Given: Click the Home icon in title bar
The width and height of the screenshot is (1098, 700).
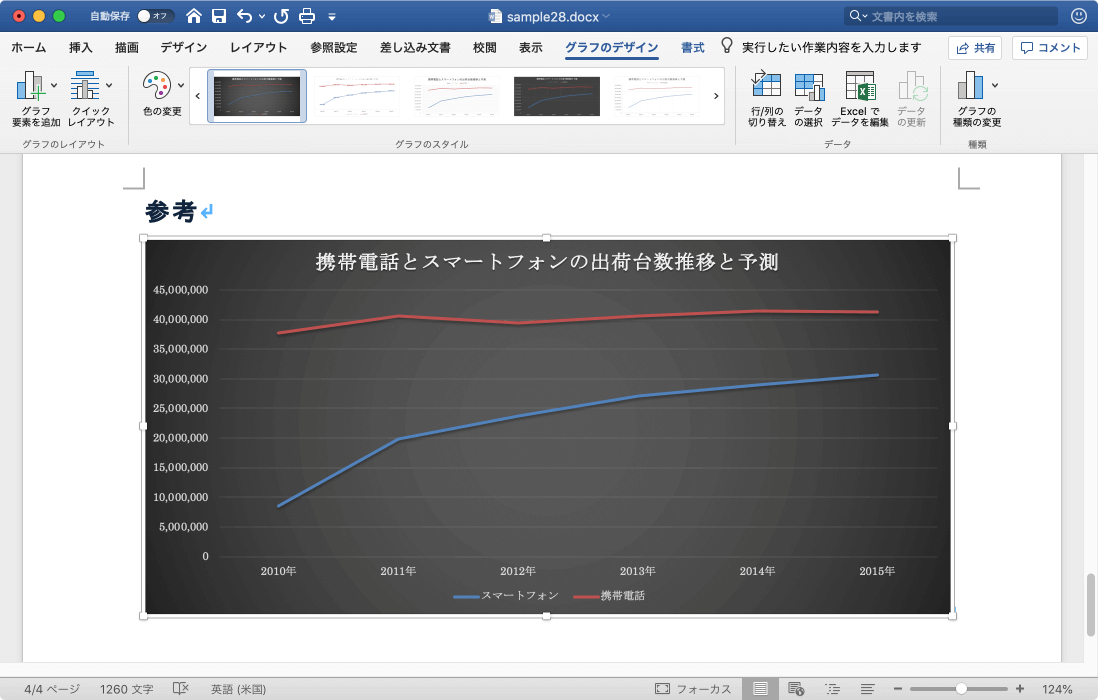Looking at the screenshot, I should tap(194, 16).
